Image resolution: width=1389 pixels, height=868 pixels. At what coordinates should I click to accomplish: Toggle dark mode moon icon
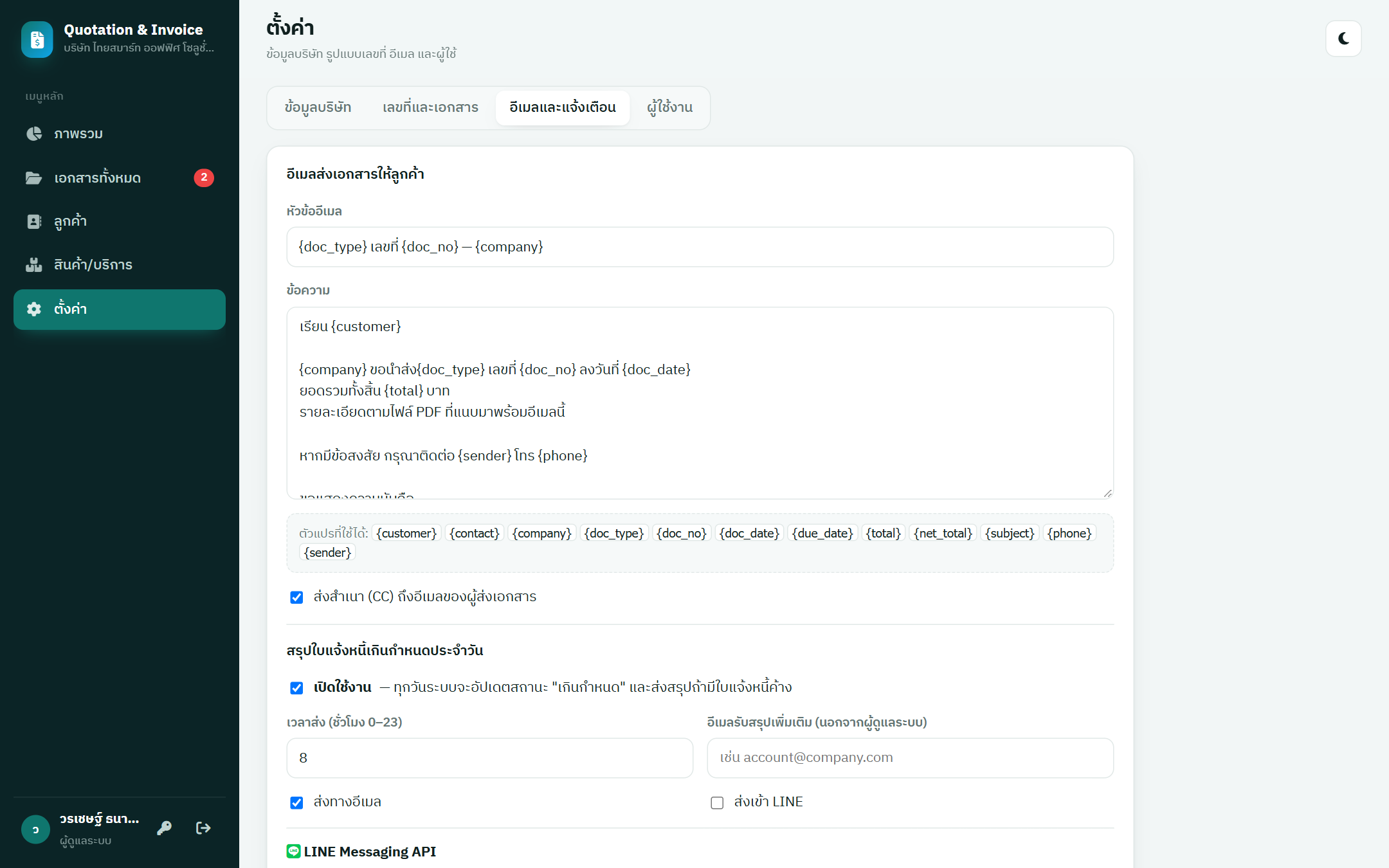click(1343, 39)
